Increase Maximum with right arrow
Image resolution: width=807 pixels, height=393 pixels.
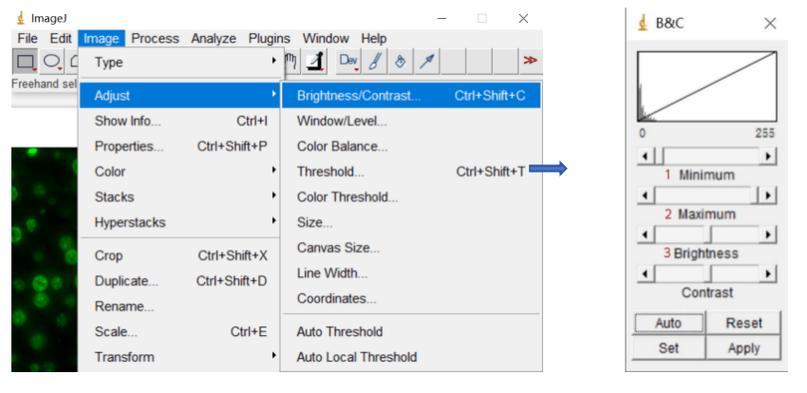(768, 195)
